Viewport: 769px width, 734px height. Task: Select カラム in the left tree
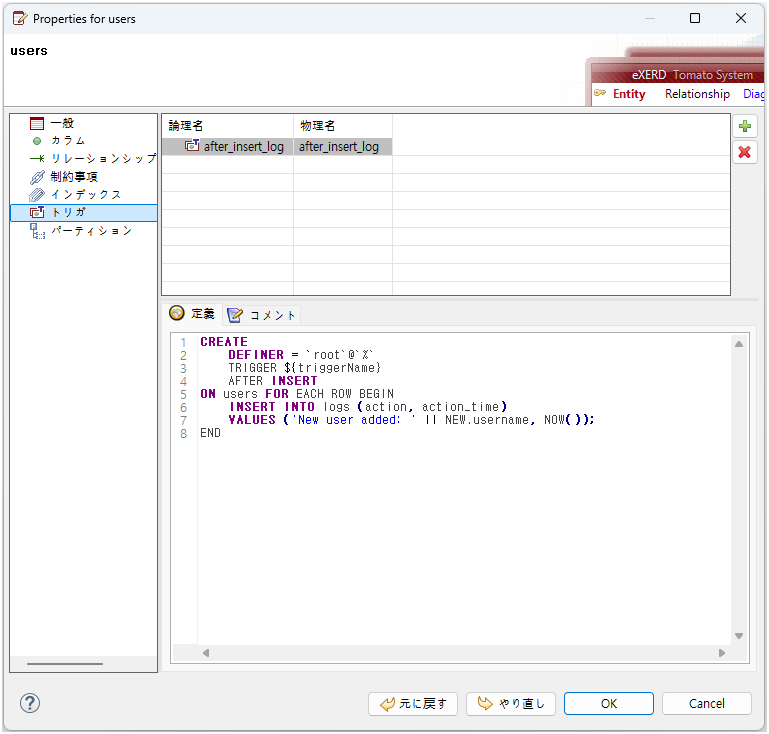[68, 141]
